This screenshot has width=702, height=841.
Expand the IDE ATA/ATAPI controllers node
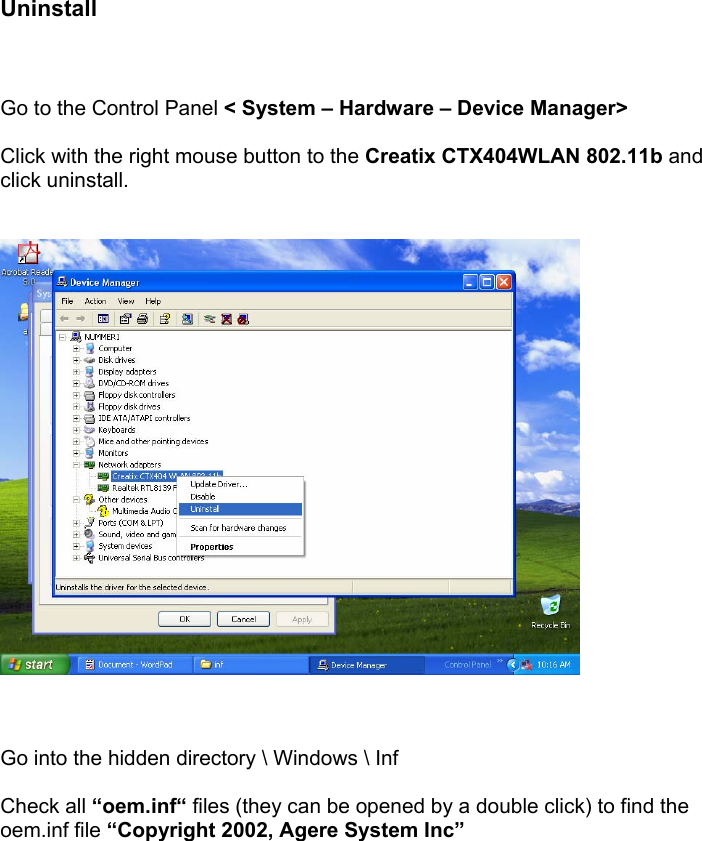[x=76, y=418]
